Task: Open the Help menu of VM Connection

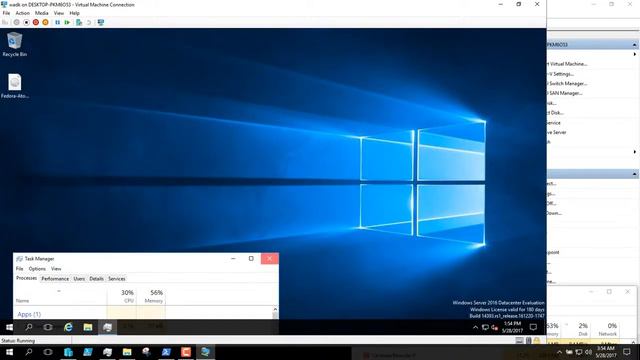Action: [74, 13]
